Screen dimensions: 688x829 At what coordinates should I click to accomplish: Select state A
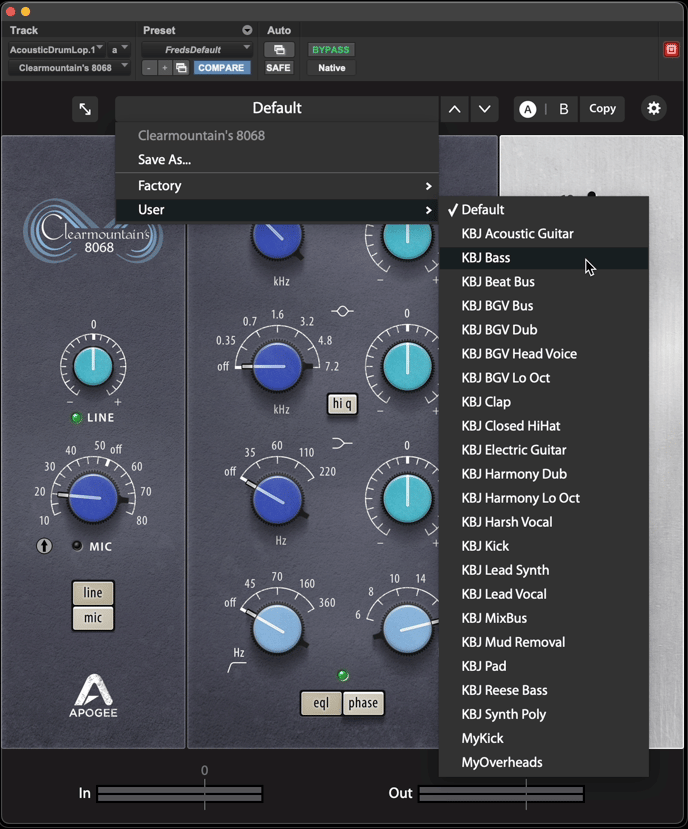(x=527, y=109)
